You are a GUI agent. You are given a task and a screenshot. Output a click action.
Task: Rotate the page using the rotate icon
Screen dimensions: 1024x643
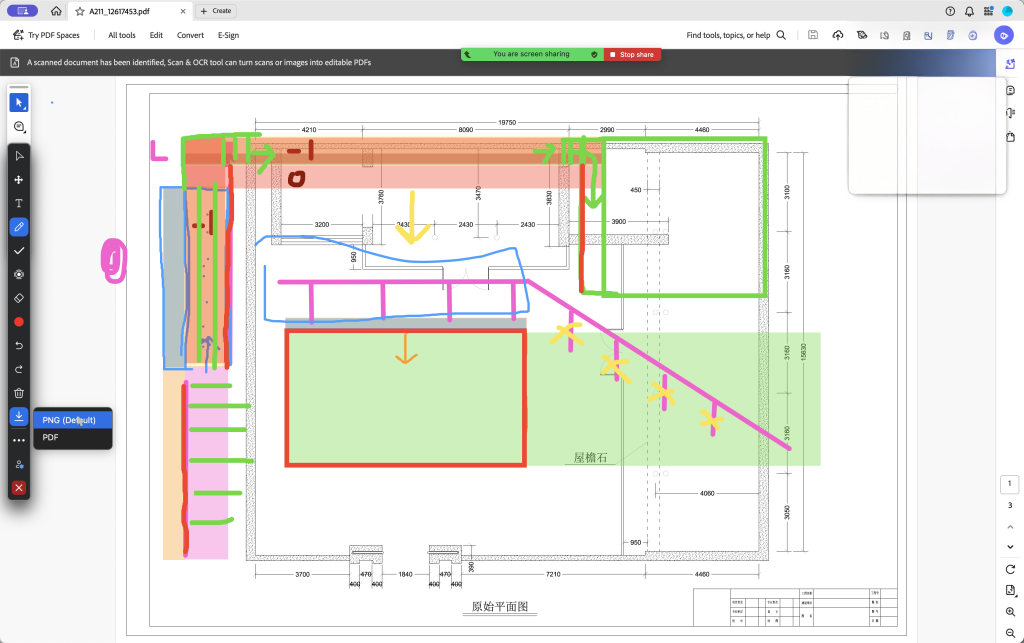click(1010, 569)
